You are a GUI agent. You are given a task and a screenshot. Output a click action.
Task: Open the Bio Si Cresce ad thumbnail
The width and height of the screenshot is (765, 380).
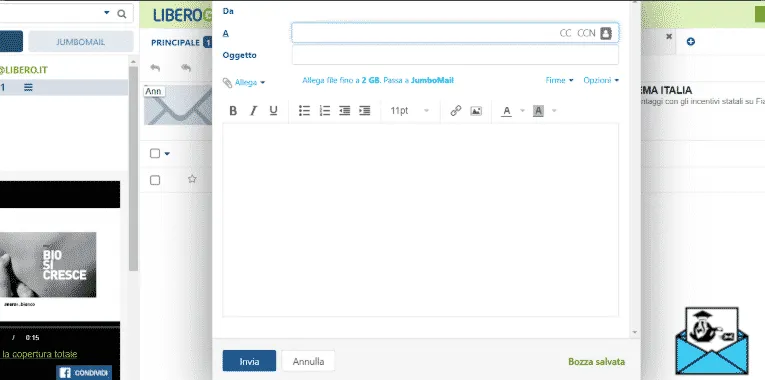click(48, 264)
